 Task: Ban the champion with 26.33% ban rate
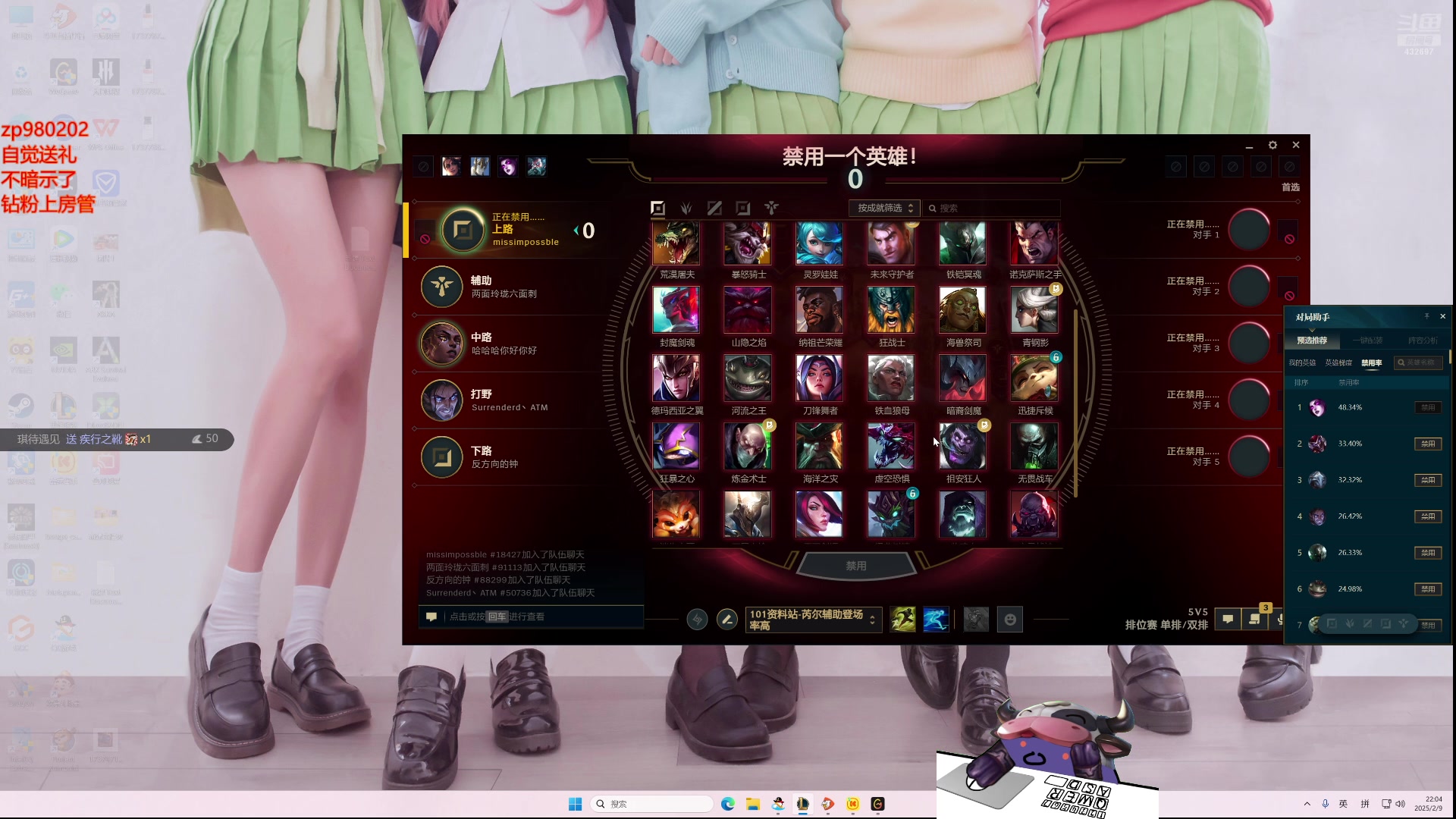(x=1428, y=553)
